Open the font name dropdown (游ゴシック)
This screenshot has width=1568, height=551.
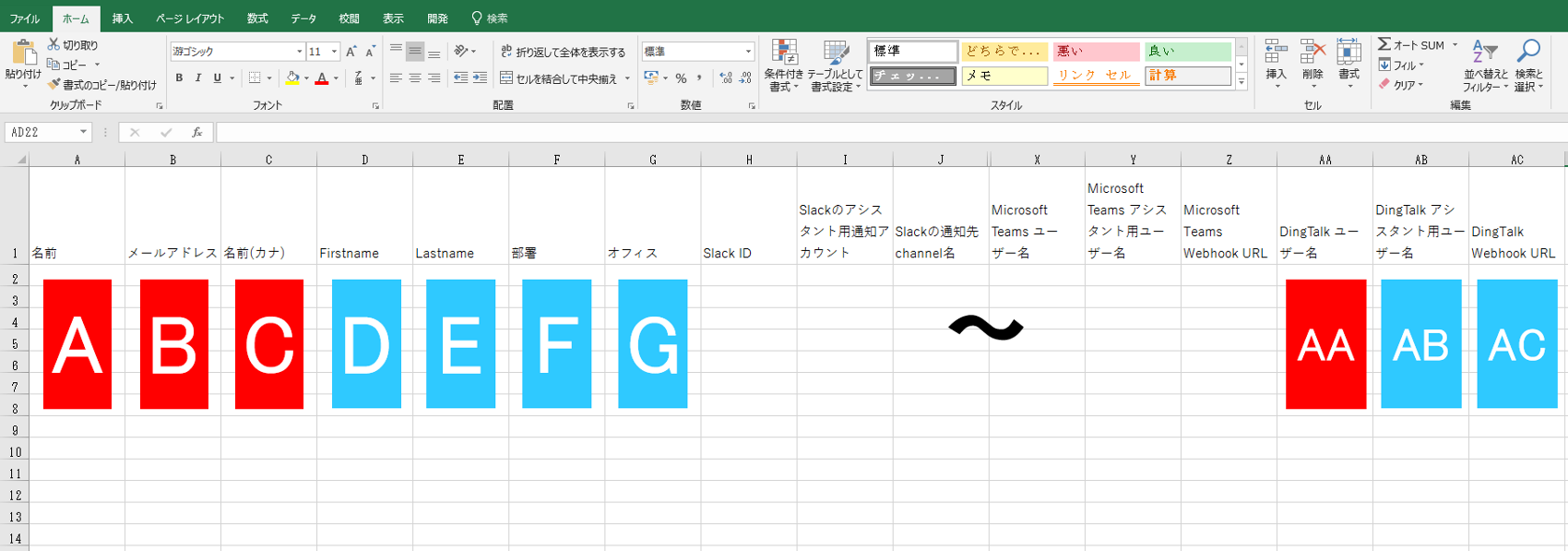(x=299, y=52)
